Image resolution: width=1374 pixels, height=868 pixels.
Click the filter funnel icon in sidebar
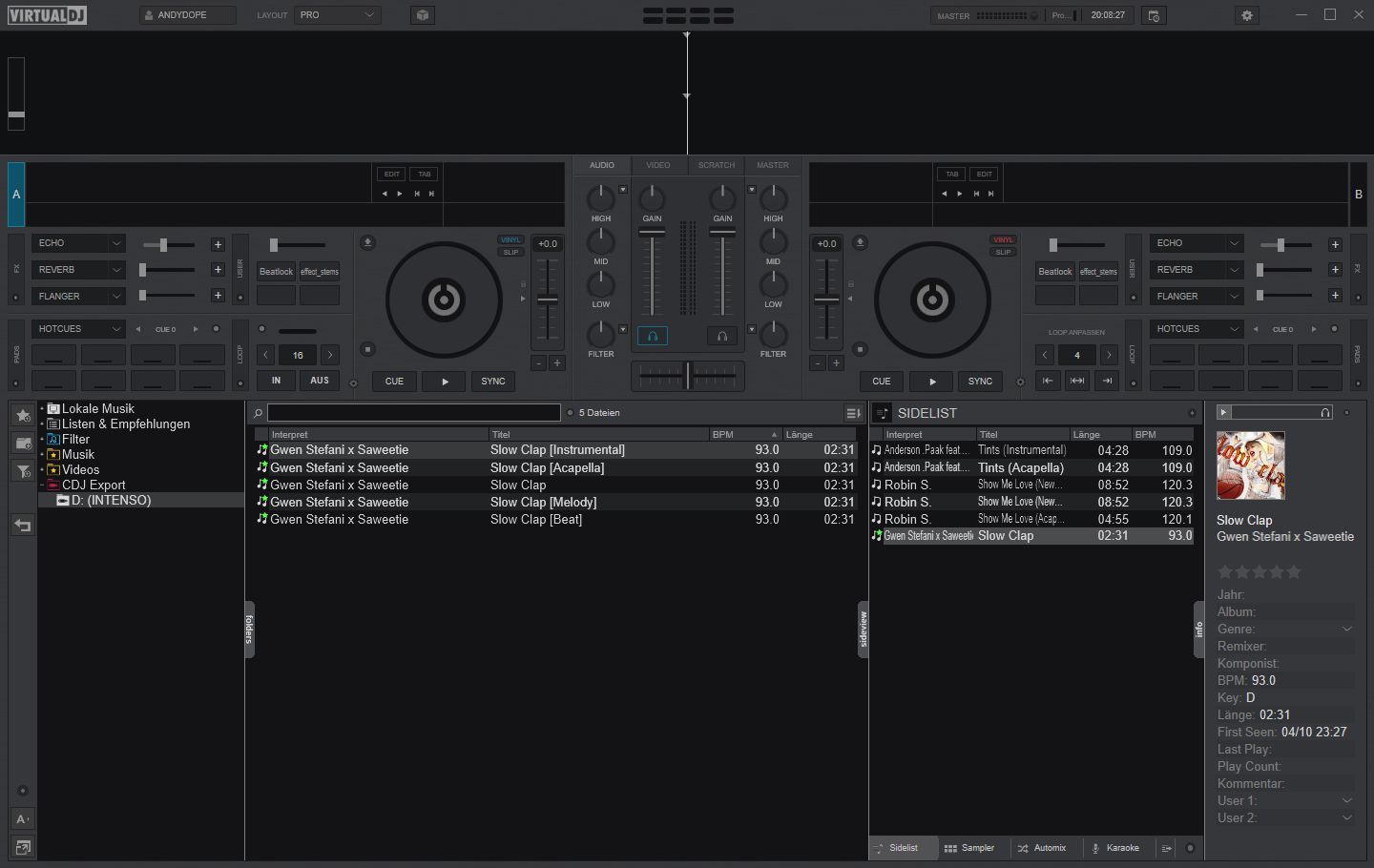point(23,471)
